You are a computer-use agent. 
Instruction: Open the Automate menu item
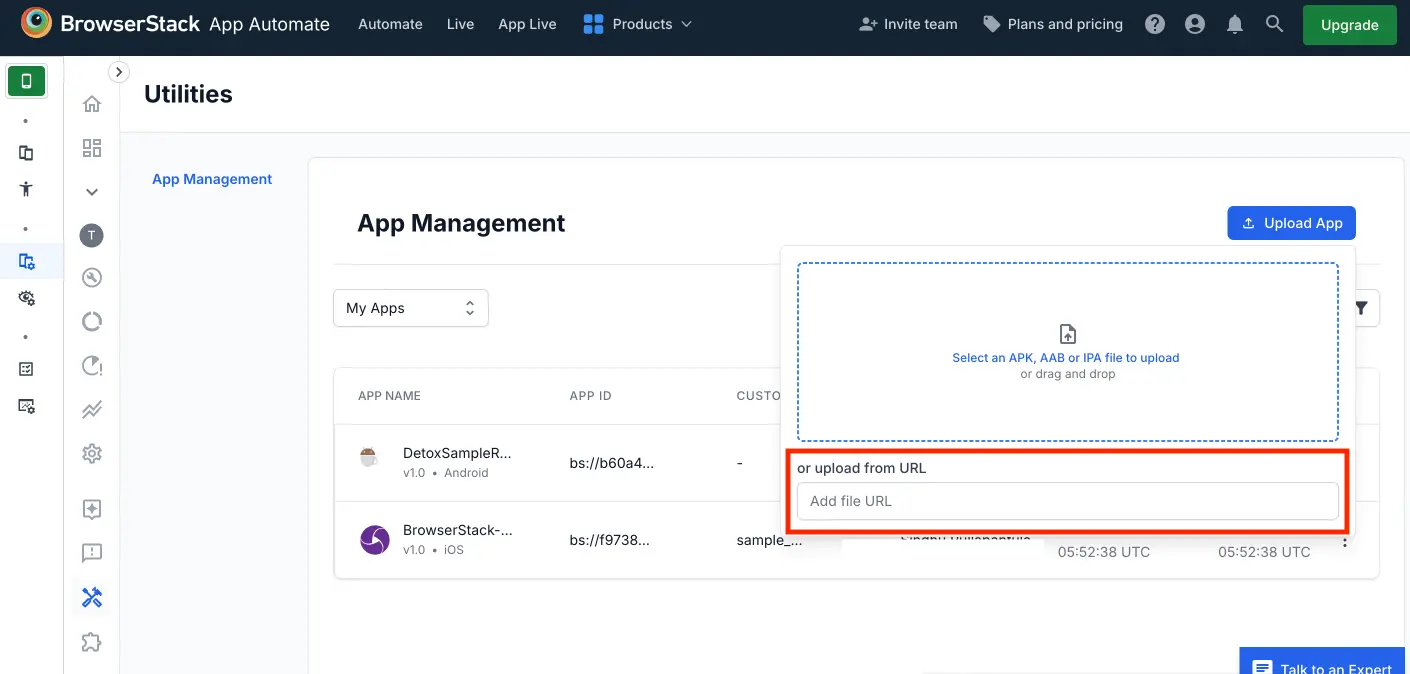[390, 23]
